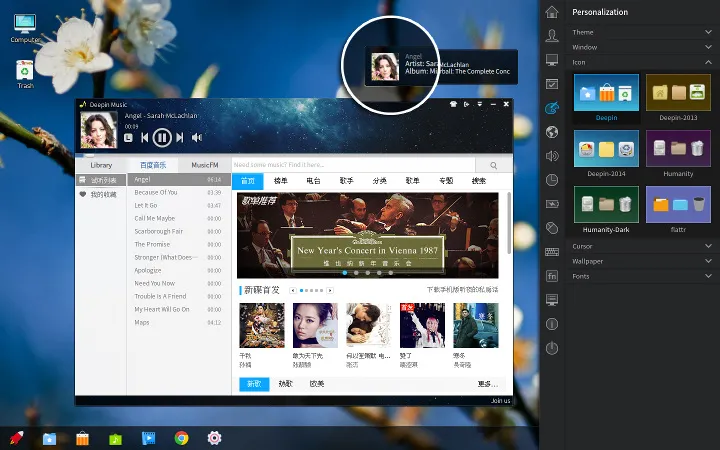Mute the Deepin Music volume icon
720x450 pixels.
click(197, 137)
